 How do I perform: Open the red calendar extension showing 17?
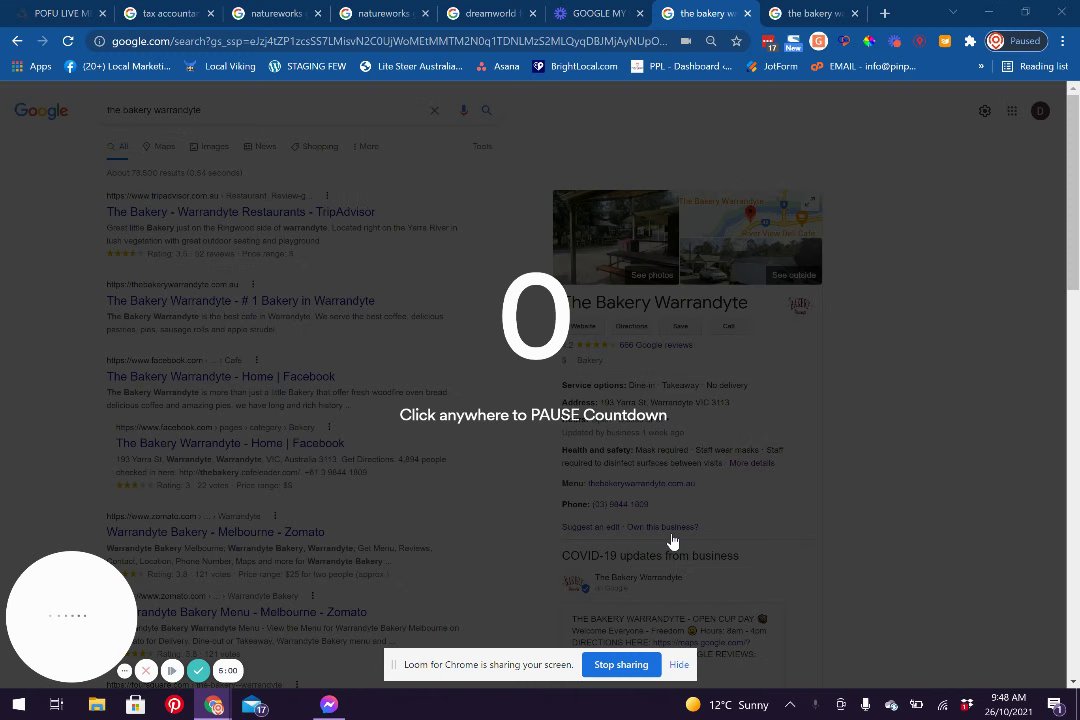pos(769,42)
